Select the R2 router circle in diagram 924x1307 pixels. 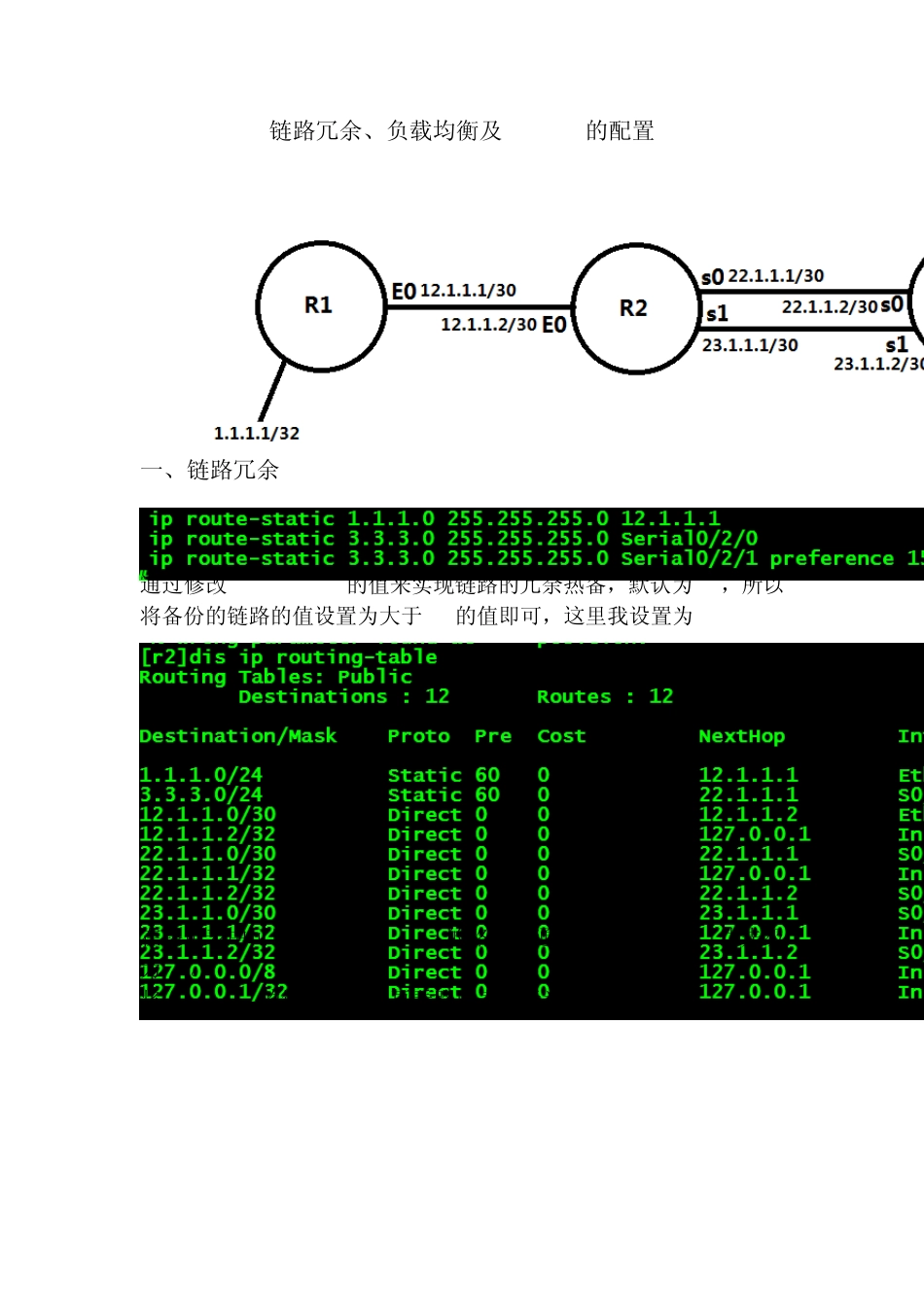(636, 309)
